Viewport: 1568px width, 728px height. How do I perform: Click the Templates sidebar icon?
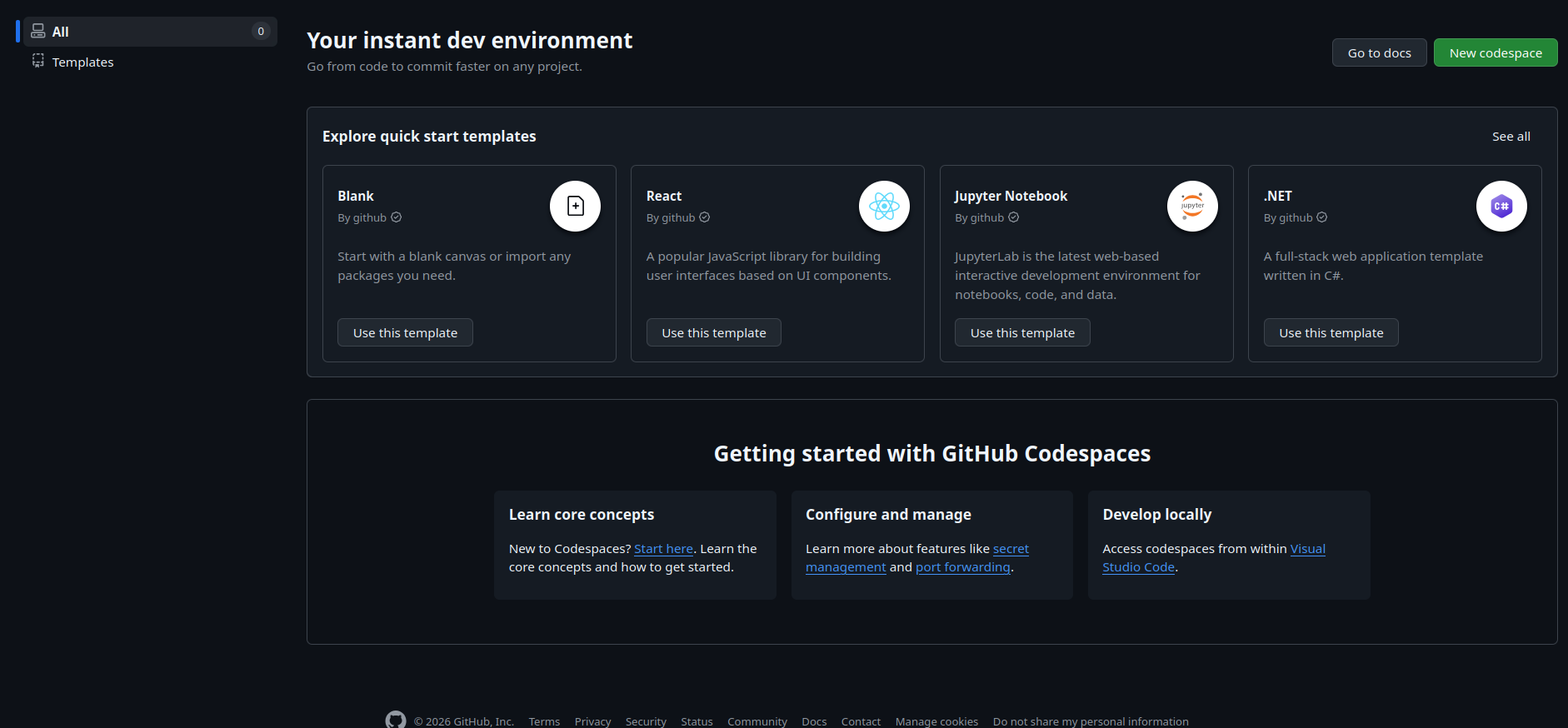pos(38,61)
